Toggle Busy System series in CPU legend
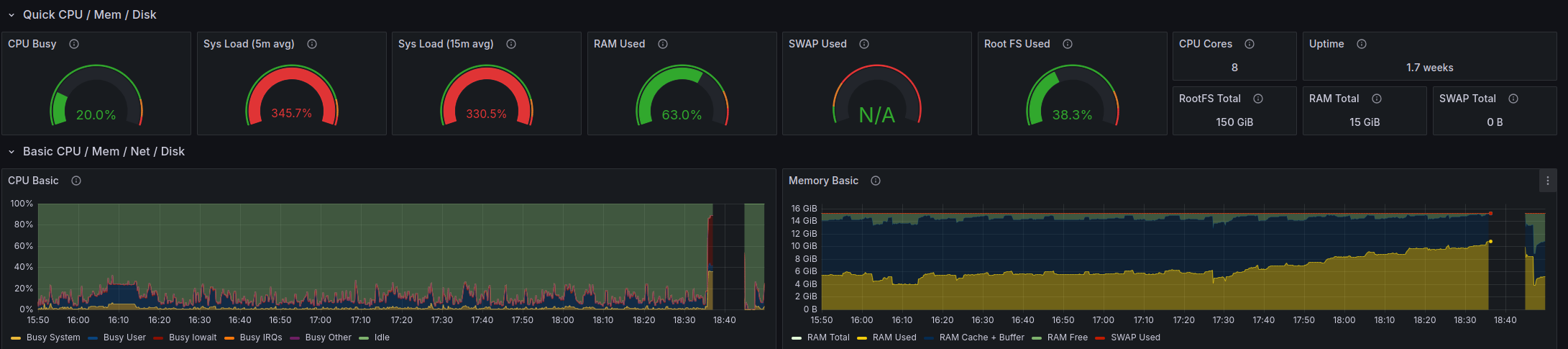Screen dimensions: 1568x349 pos(53,337)
